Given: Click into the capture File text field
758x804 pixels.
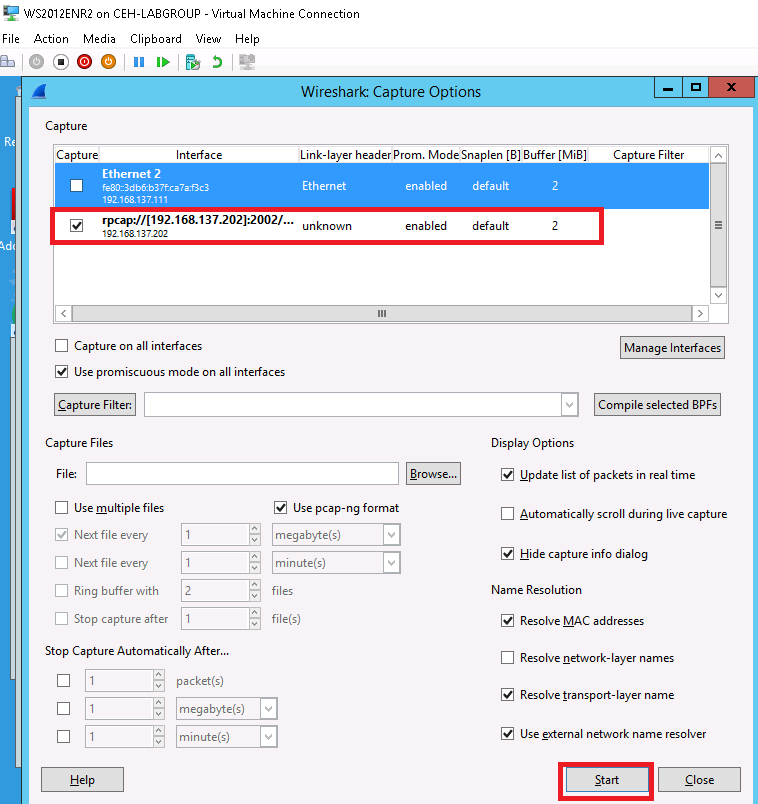Looking at the screenshot, I should [x=242, y=474].
